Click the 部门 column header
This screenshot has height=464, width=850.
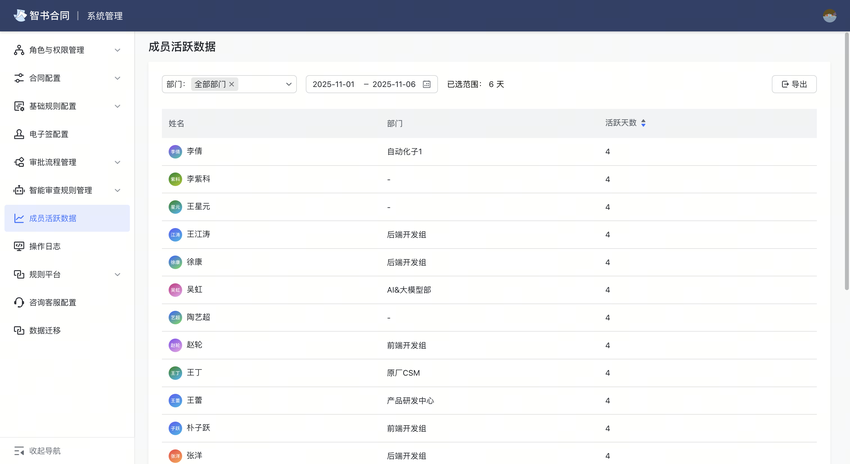click(x=395, y=124)
